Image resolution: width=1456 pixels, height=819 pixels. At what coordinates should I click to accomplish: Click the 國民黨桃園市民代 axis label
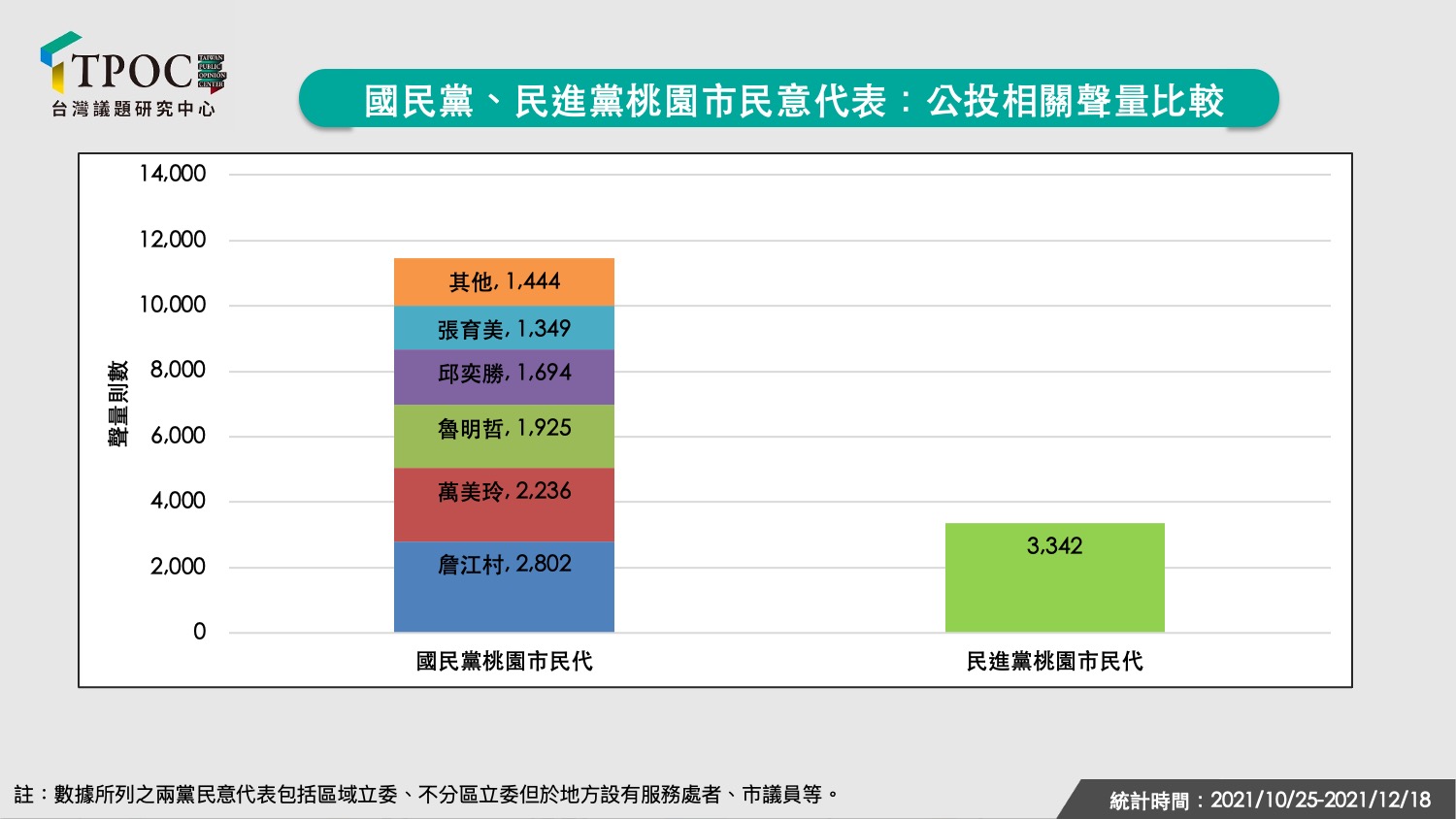click(504, 662)
